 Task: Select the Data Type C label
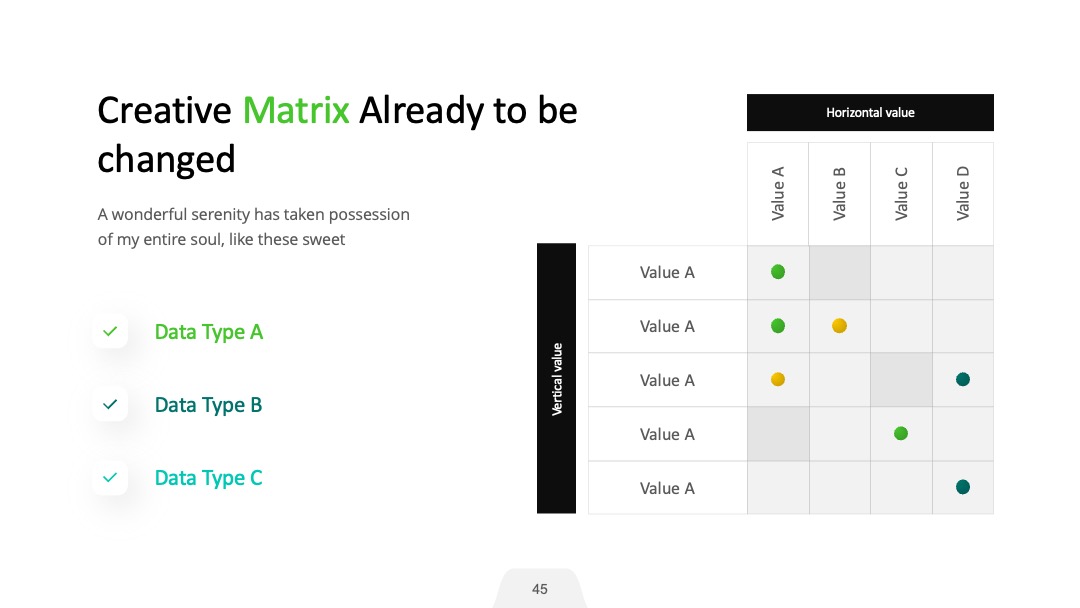pos(209,478)
